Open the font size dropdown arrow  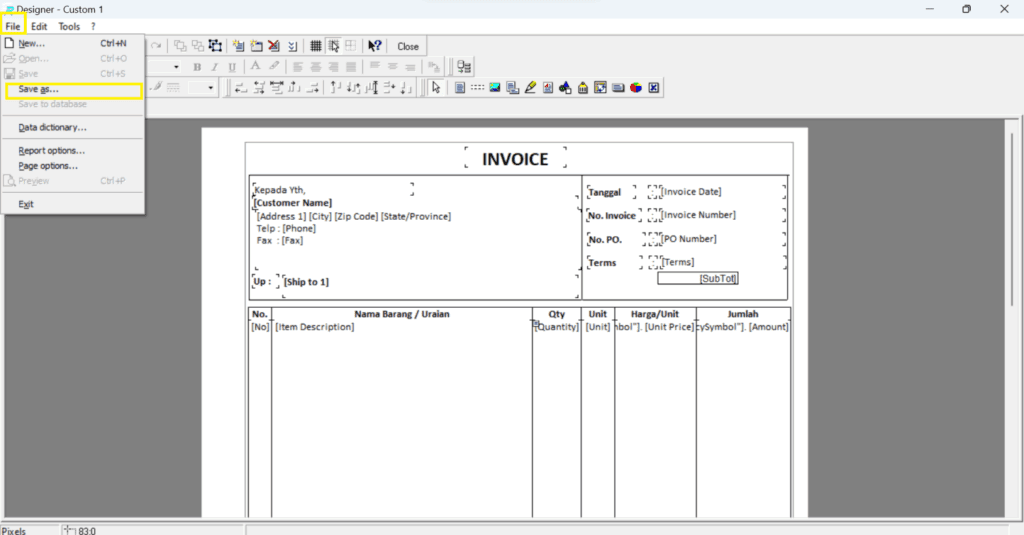[x=177, y=67]
